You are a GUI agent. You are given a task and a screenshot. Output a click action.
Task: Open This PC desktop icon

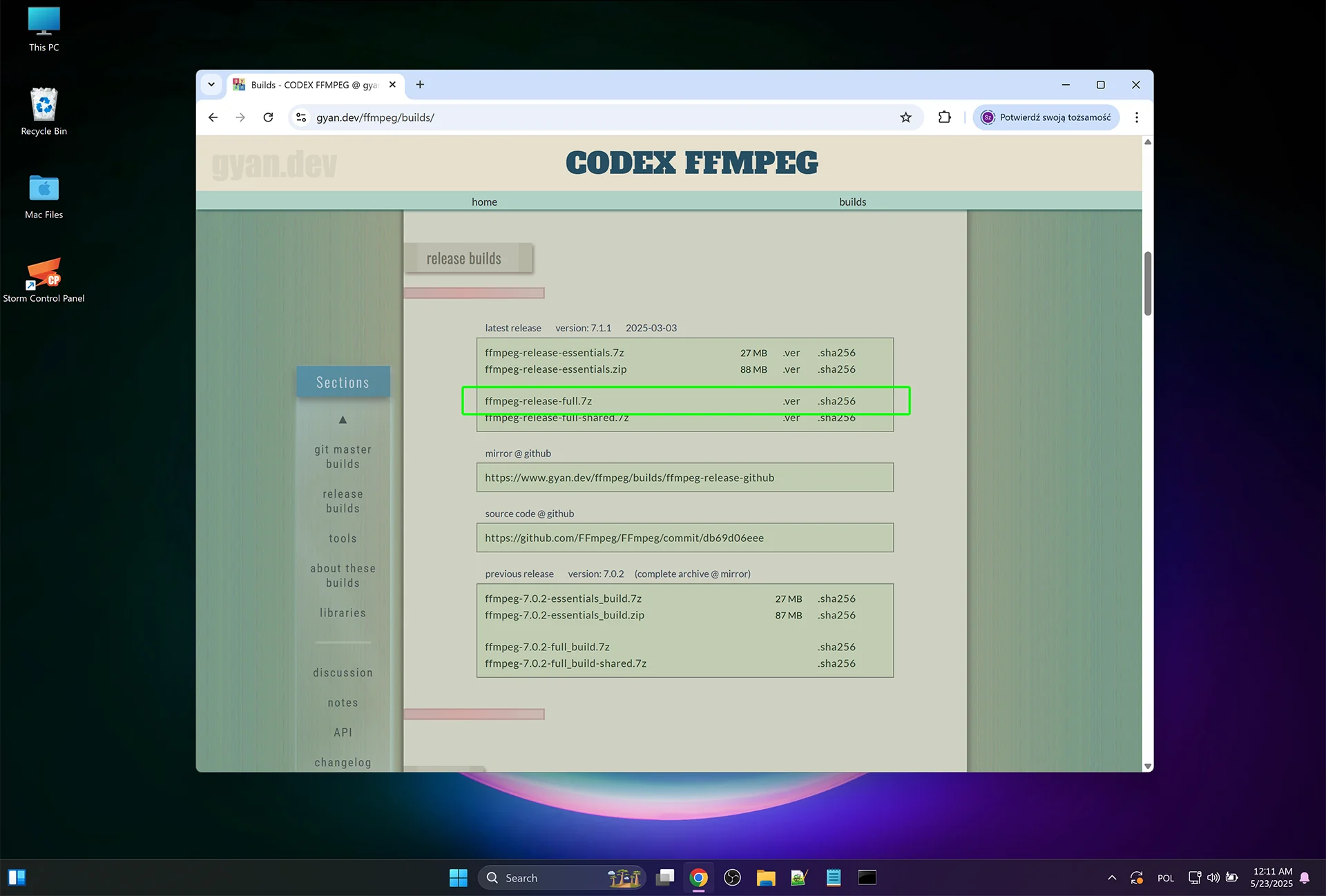[x=44, y=29]
